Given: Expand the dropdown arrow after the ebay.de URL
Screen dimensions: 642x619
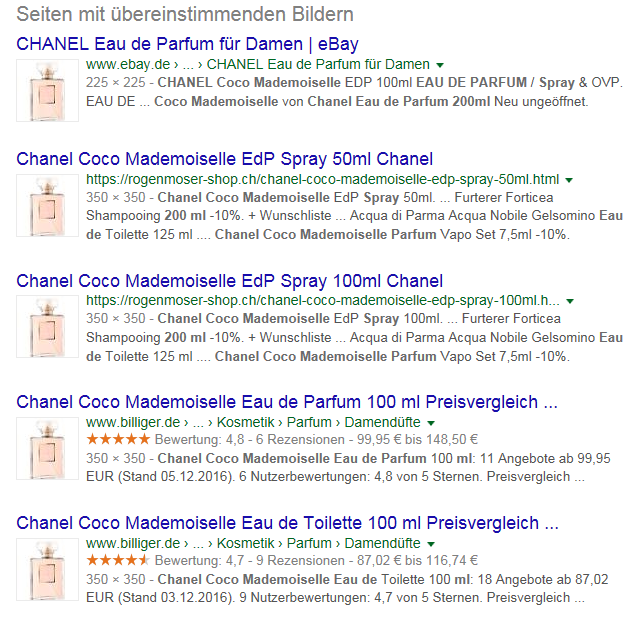Looking at the screenshot, I should point(440,65).
